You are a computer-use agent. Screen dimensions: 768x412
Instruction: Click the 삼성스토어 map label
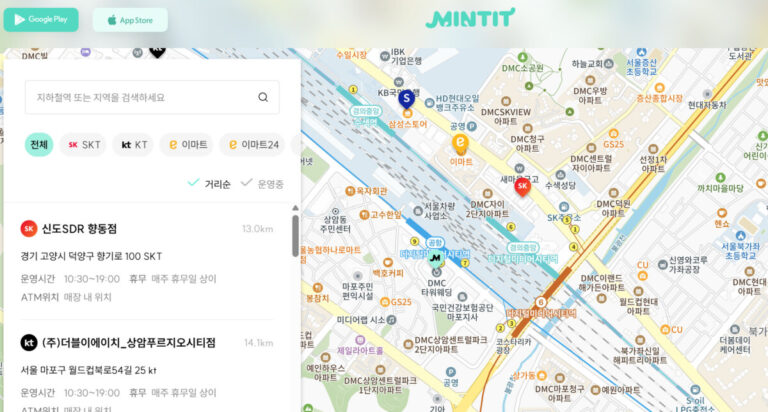(x=408, y=124)
